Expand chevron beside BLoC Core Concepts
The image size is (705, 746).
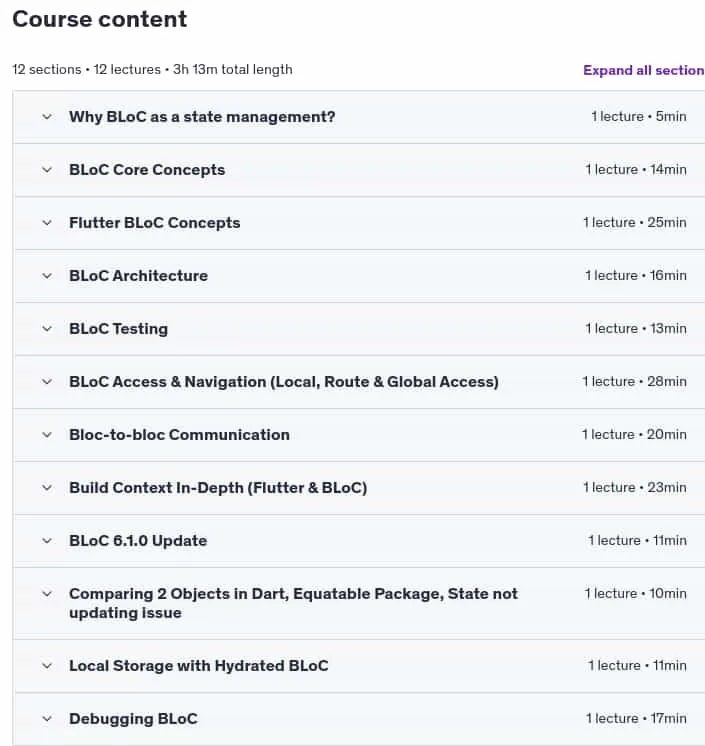(47, 170)
